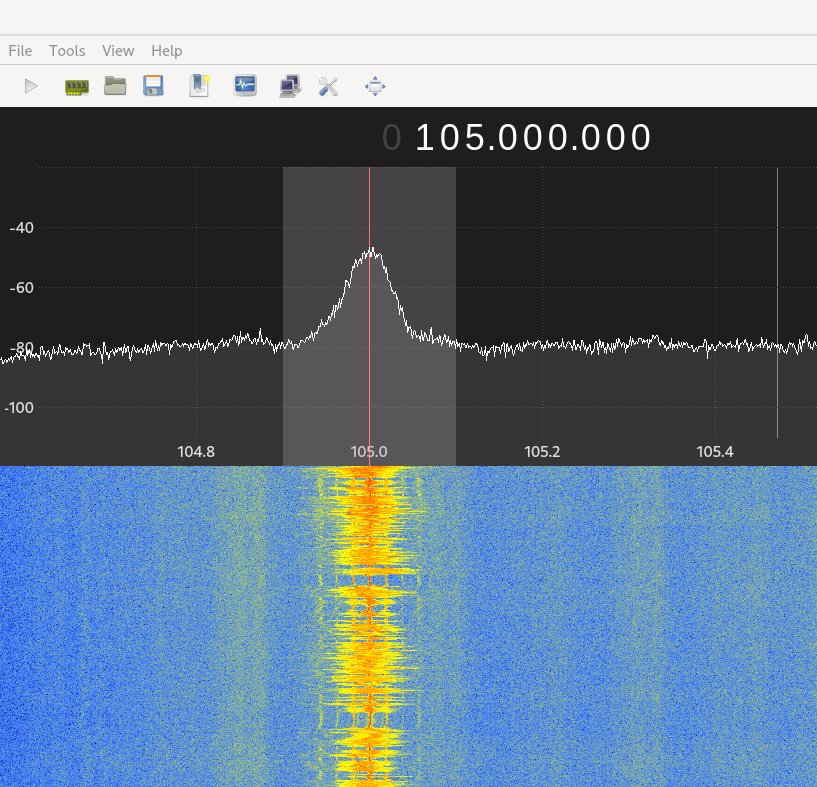Open remote control settings wrench icon
The width and height of the screenshot is (817, 787).
[329, 86]
